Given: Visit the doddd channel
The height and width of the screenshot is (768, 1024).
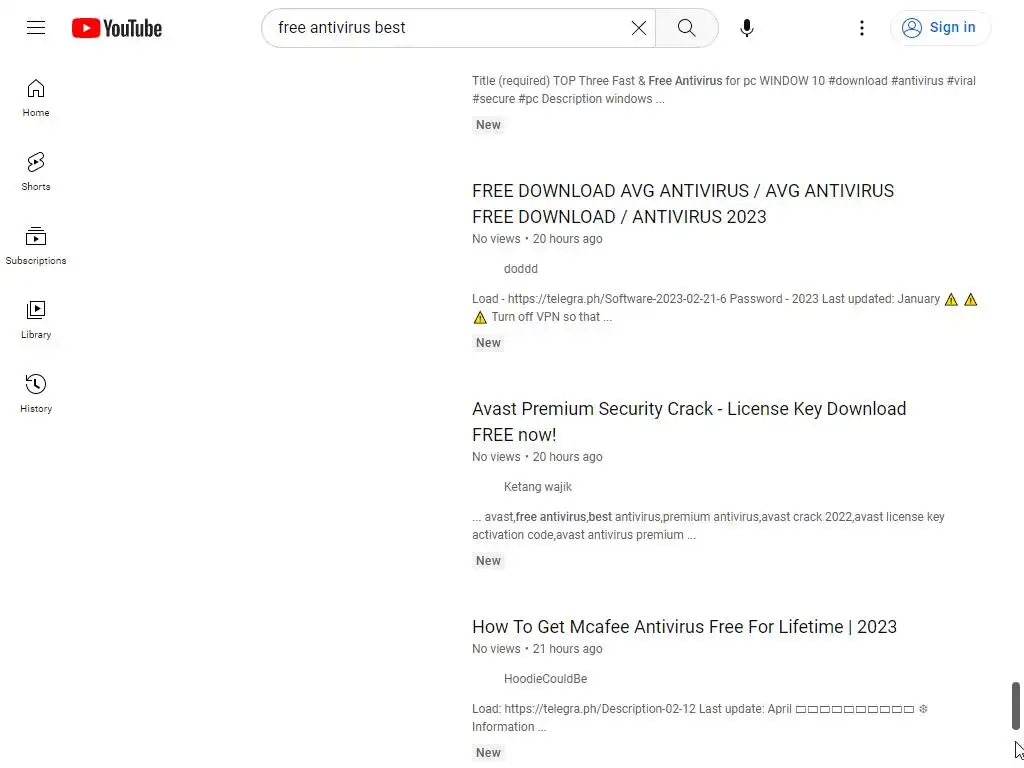Looking at the screenshot, I should coord(520,269).
